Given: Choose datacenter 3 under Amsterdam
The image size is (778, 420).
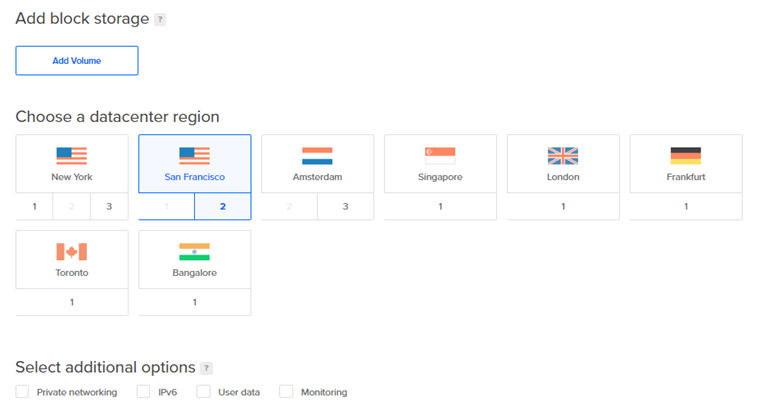Looking at the screenshot, I should (x=345, y=206).
